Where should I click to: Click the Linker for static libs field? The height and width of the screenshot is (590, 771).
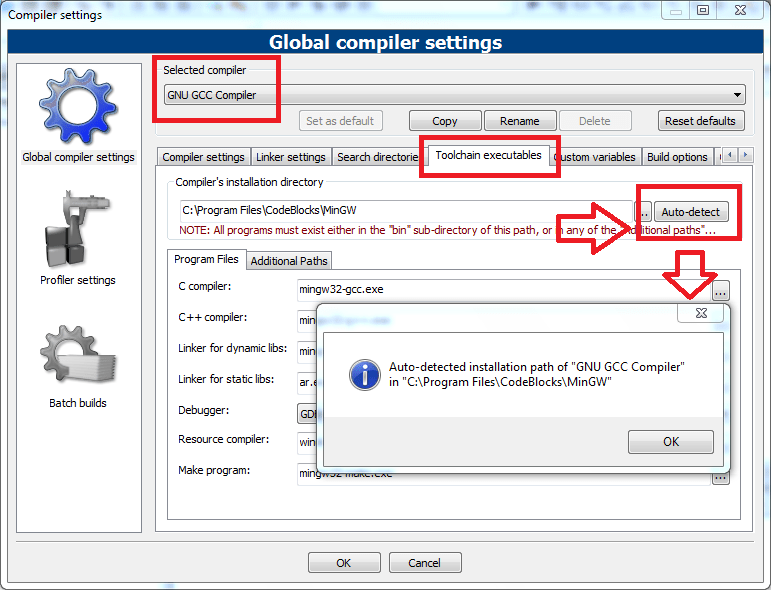[307, 382]
